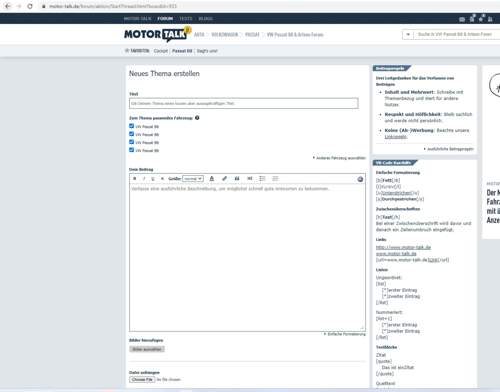Open Passat B8 in the sub navigation

[182, 51]
